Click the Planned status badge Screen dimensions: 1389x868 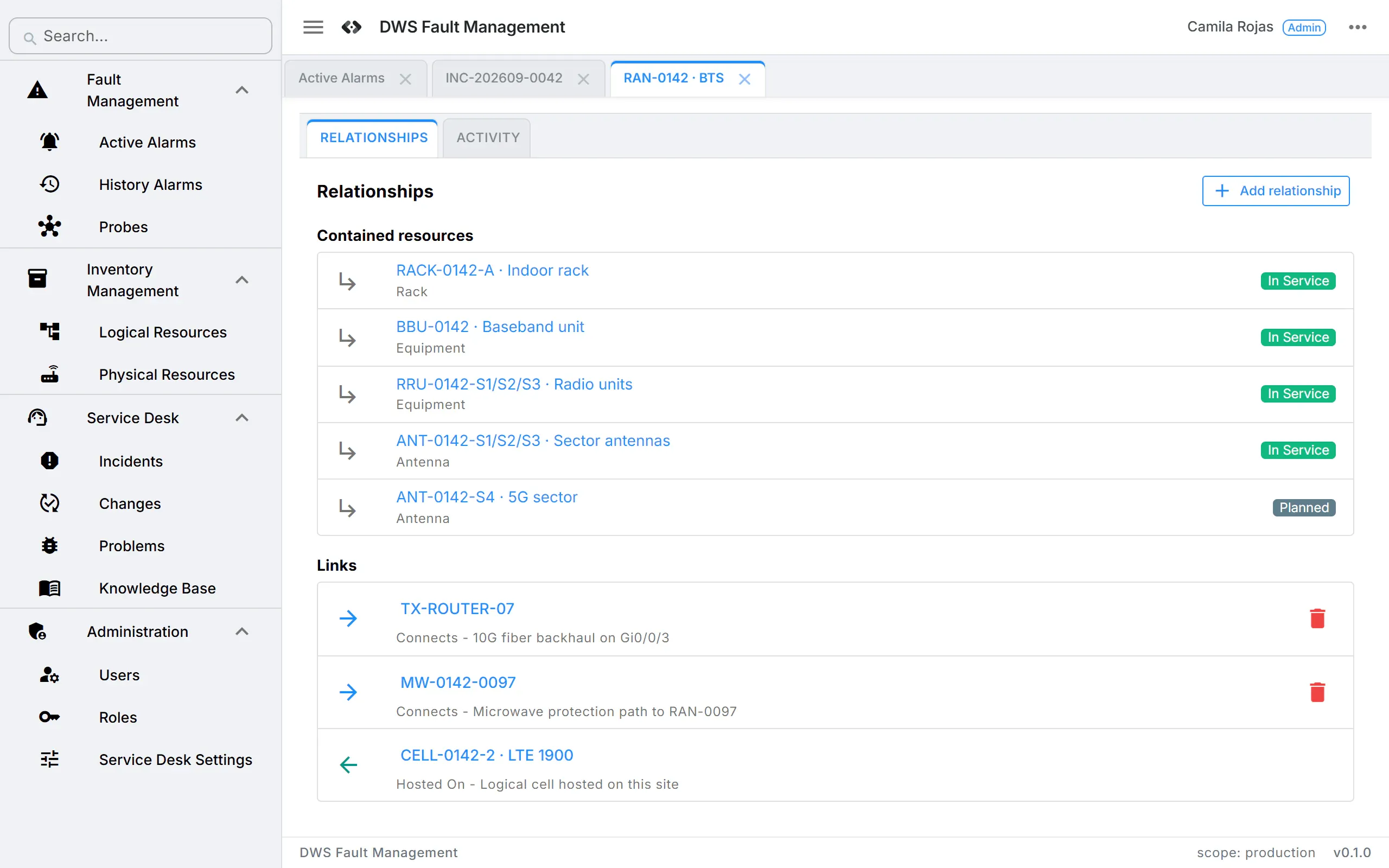[x=1304, y=507]
